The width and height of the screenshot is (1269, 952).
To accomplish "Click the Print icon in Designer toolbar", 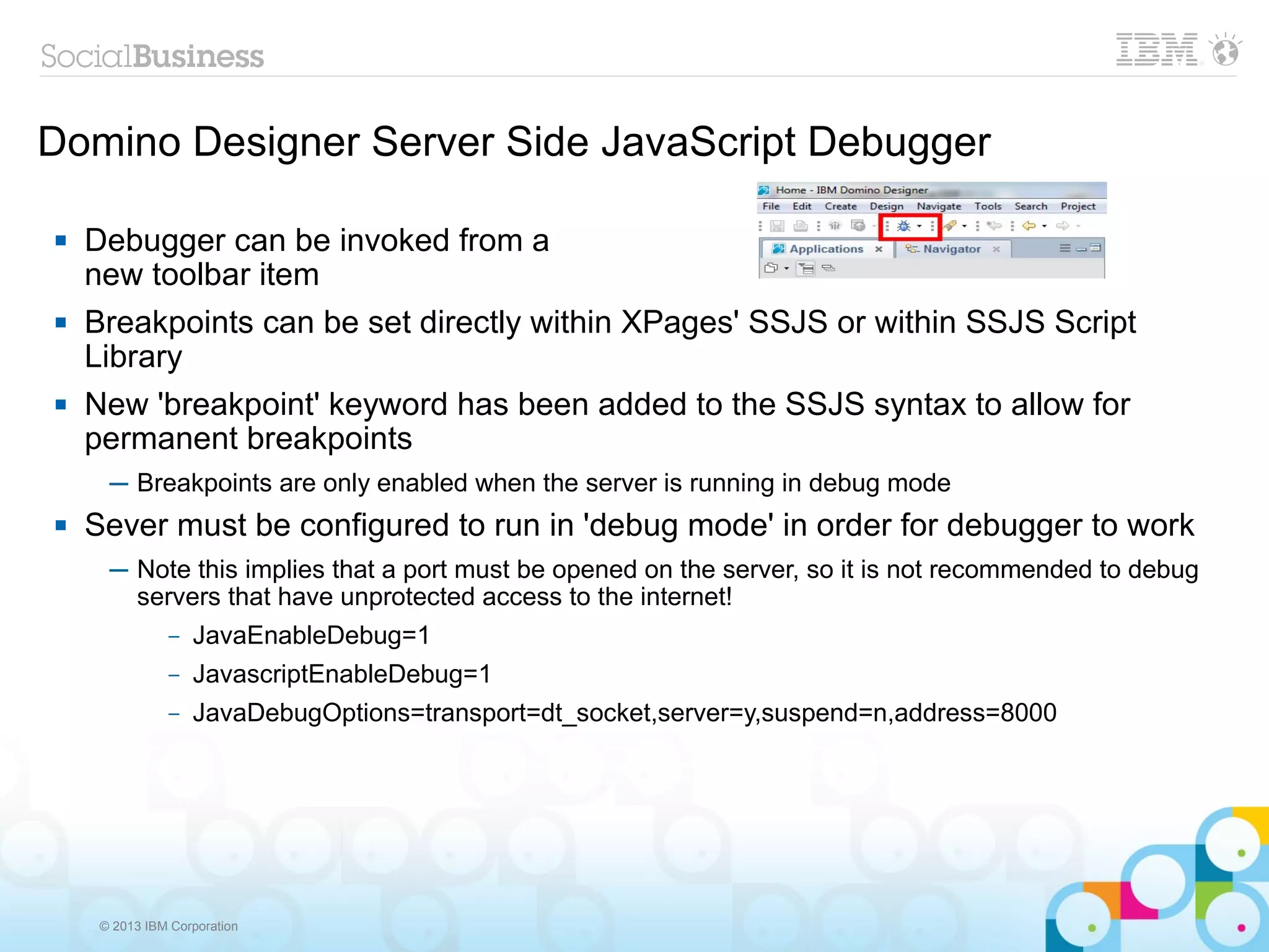I will 801,226.
